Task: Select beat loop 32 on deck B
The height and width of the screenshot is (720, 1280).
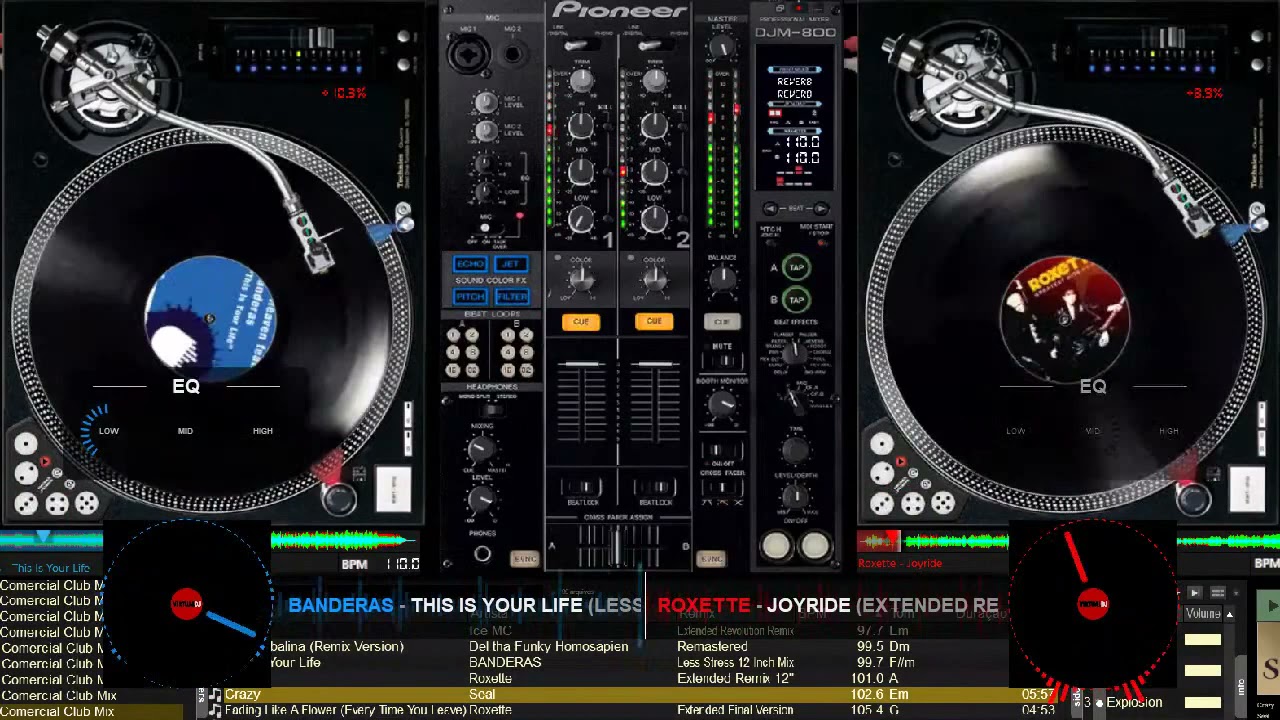Action: [x=526, y=370]
